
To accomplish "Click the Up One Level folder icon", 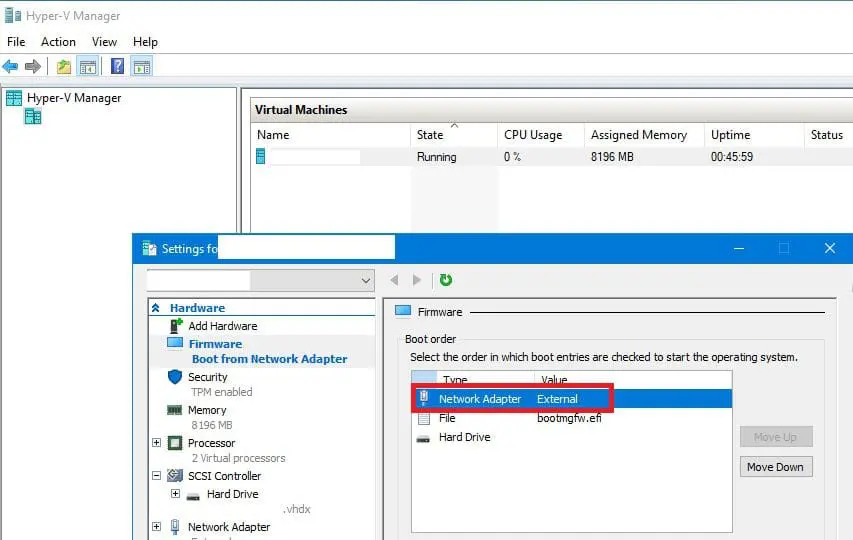I will (x=64, y=67).
